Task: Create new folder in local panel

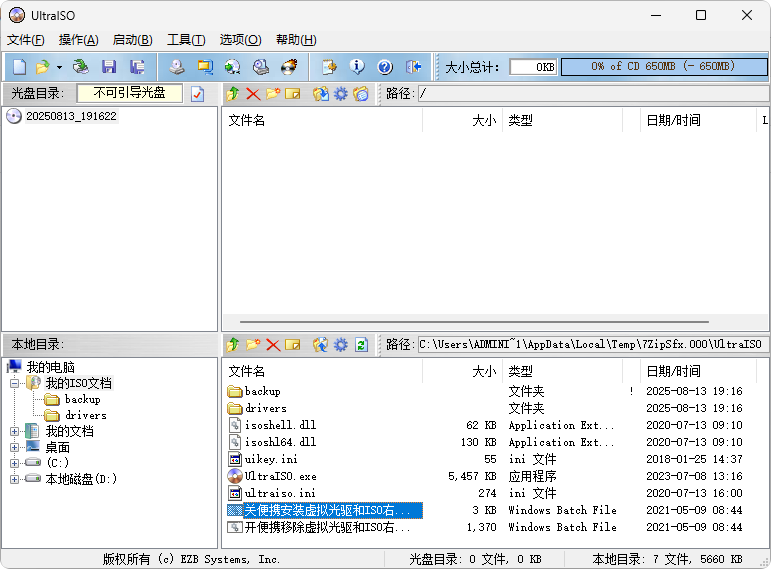Action: pos(253,344)
